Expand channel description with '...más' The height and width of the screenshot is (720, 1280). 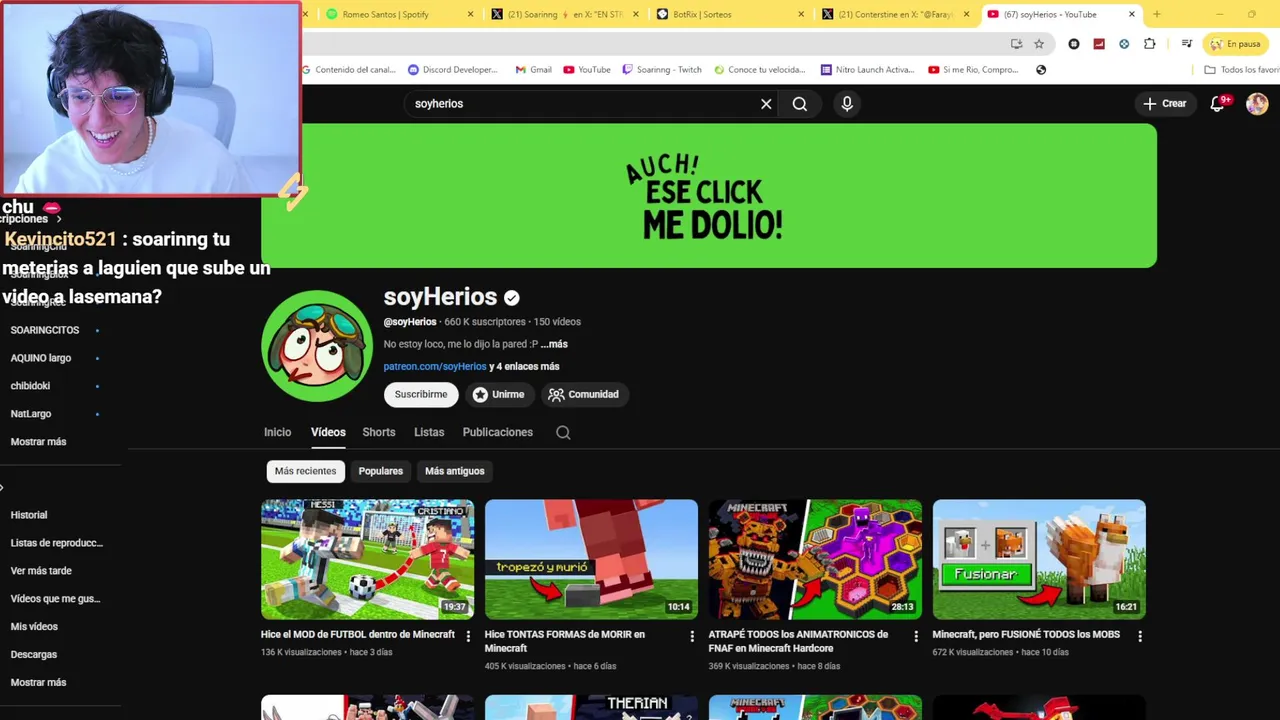coord(554,344)
